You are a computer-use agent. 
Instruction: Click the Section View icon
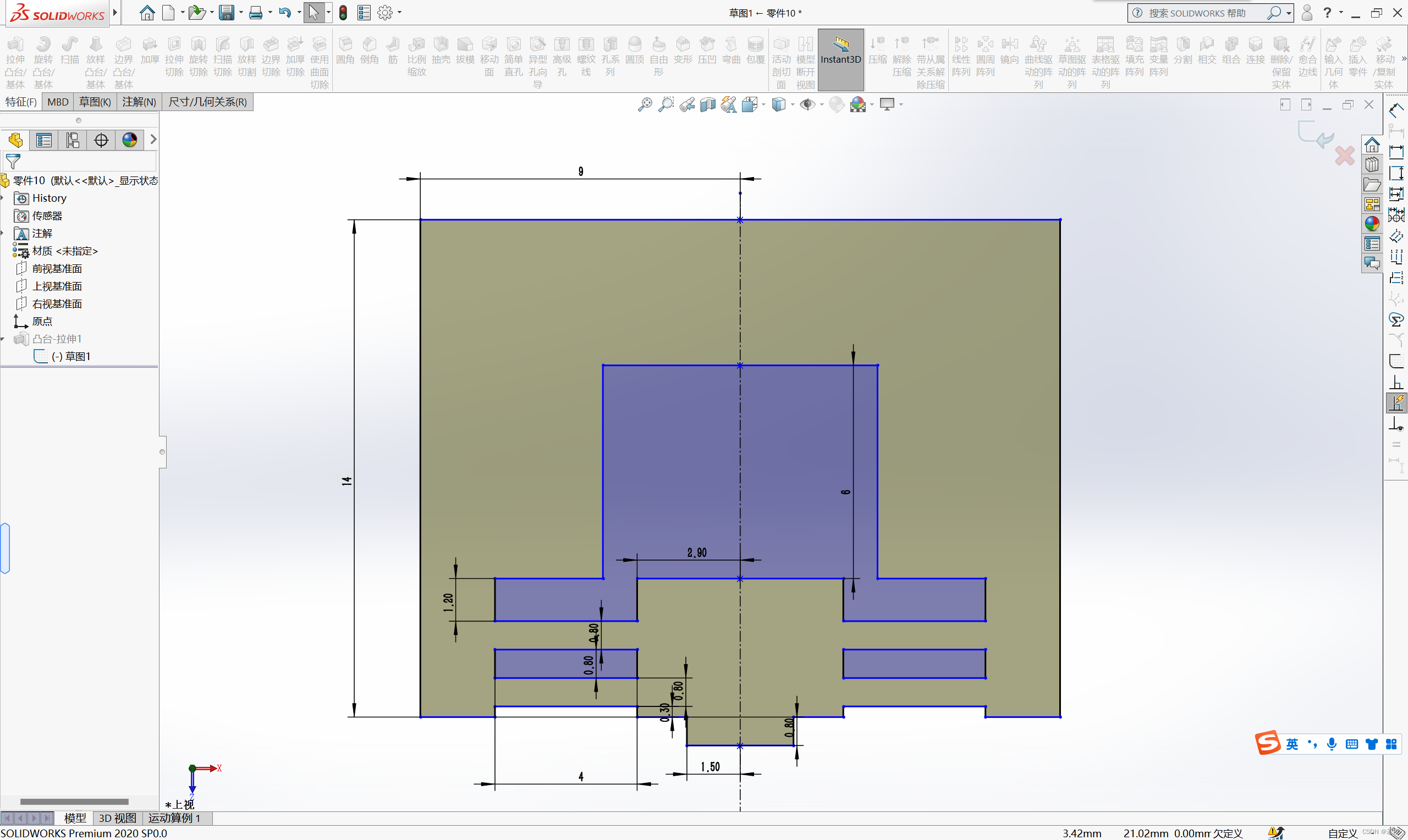pyautogui.click(x=707, y=104)
